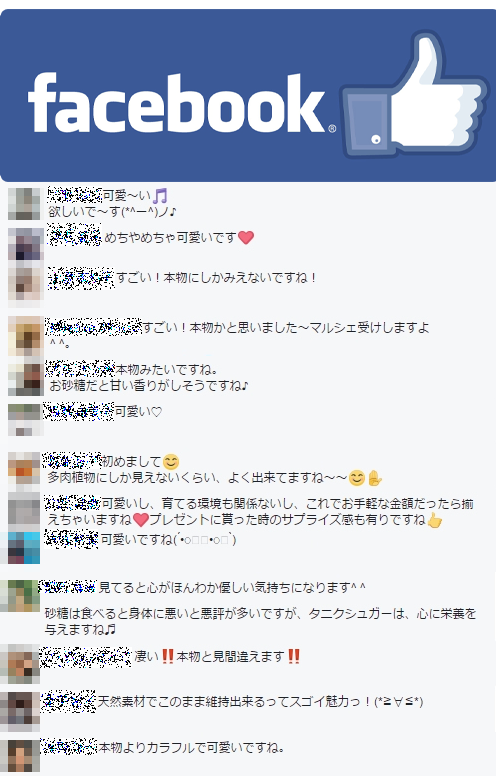The height and width of the screenshot is (781, 496).
Task: Open avatar beside マルシェ受けしますよ comment
Action: [x=25, y=336]
